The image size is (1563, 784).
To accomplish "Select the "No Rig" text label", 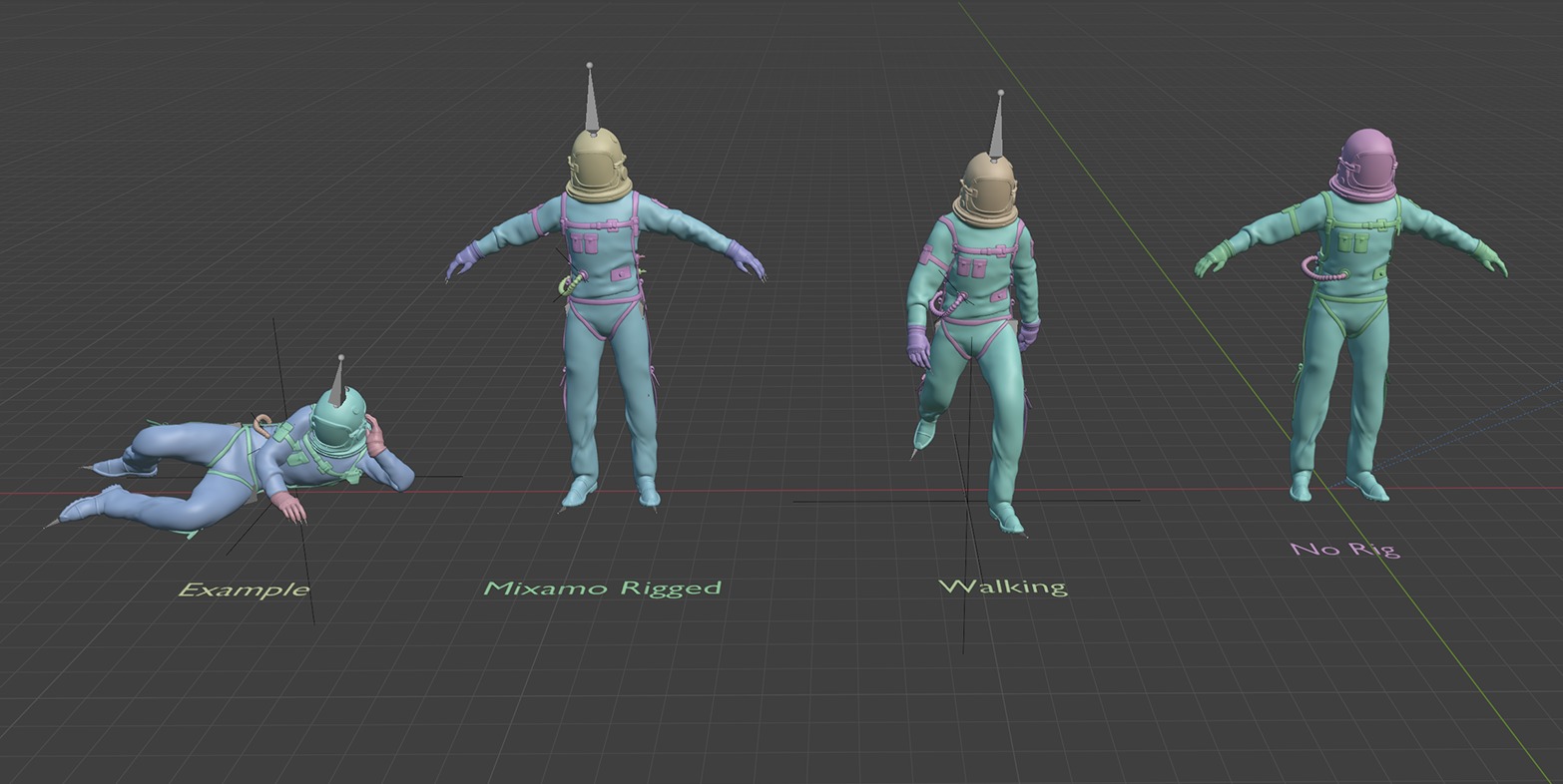I will pyautogui.click(x=1345, y=549).
